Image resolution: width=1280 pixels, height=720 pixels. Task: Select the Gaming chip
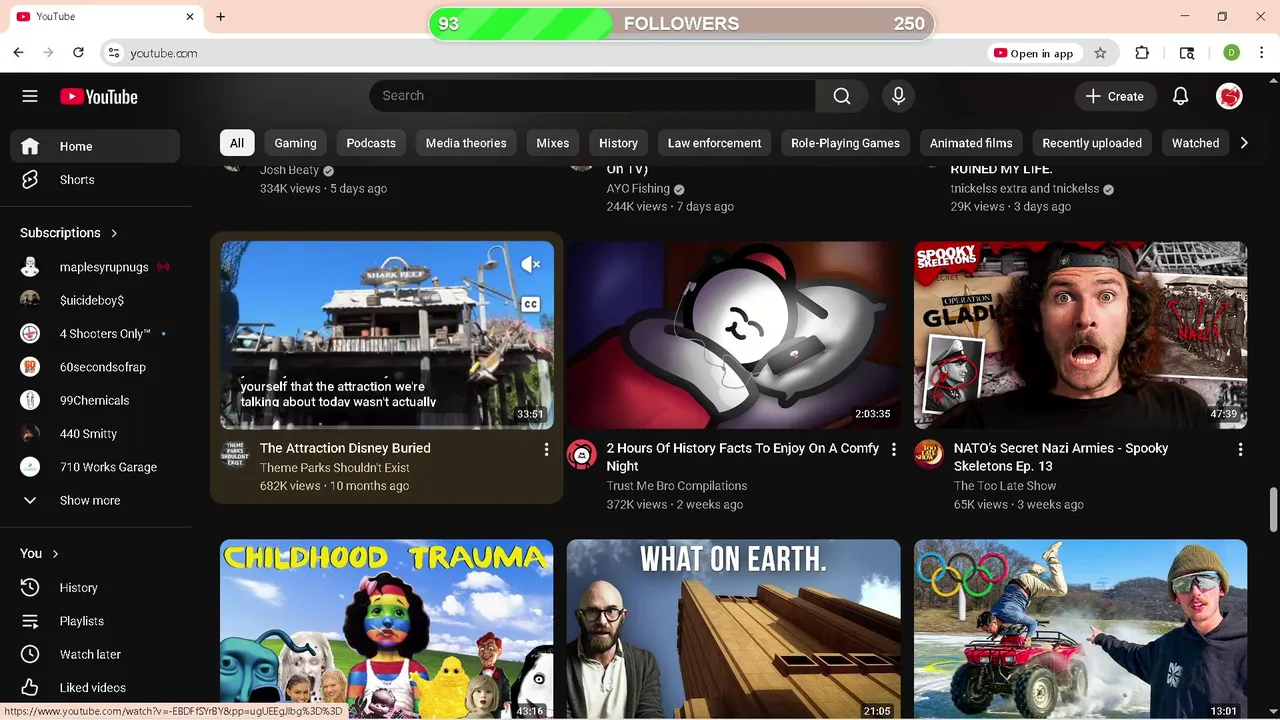(295, 143)
